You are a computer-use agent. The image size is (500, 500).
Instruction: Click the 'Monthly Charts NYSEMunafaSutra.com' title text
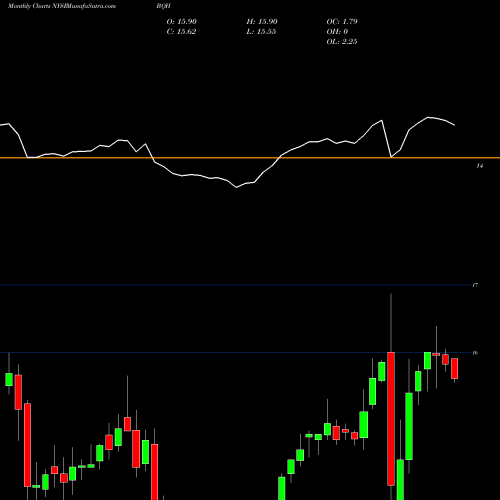[x=62, y=6]
